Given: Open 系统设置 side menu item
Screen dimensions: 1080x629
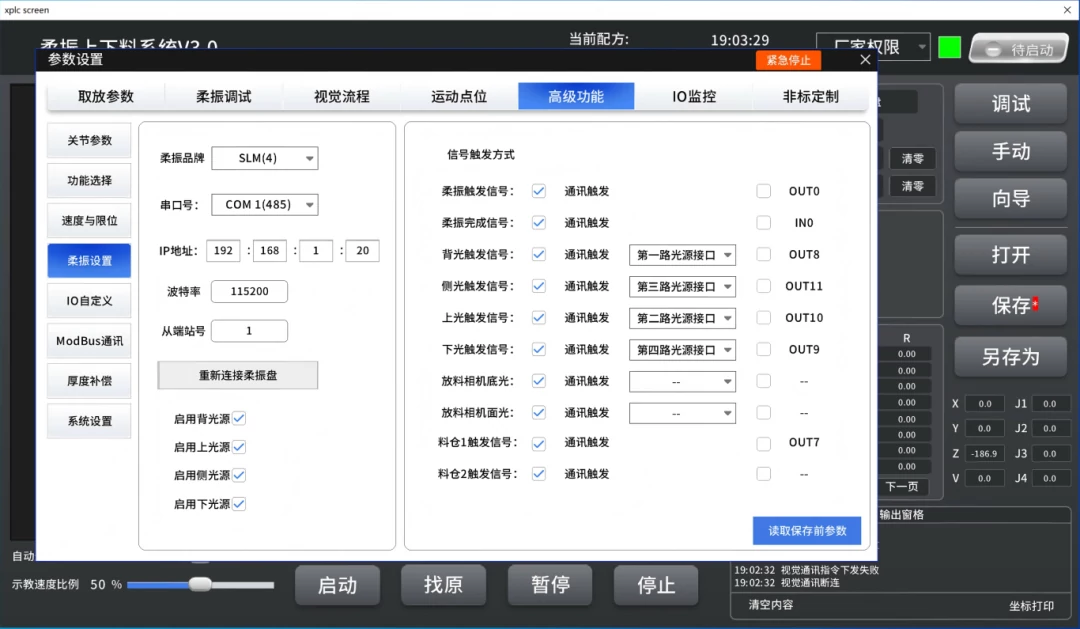Looking at the screenshot, I should click(x=89, y=421).
